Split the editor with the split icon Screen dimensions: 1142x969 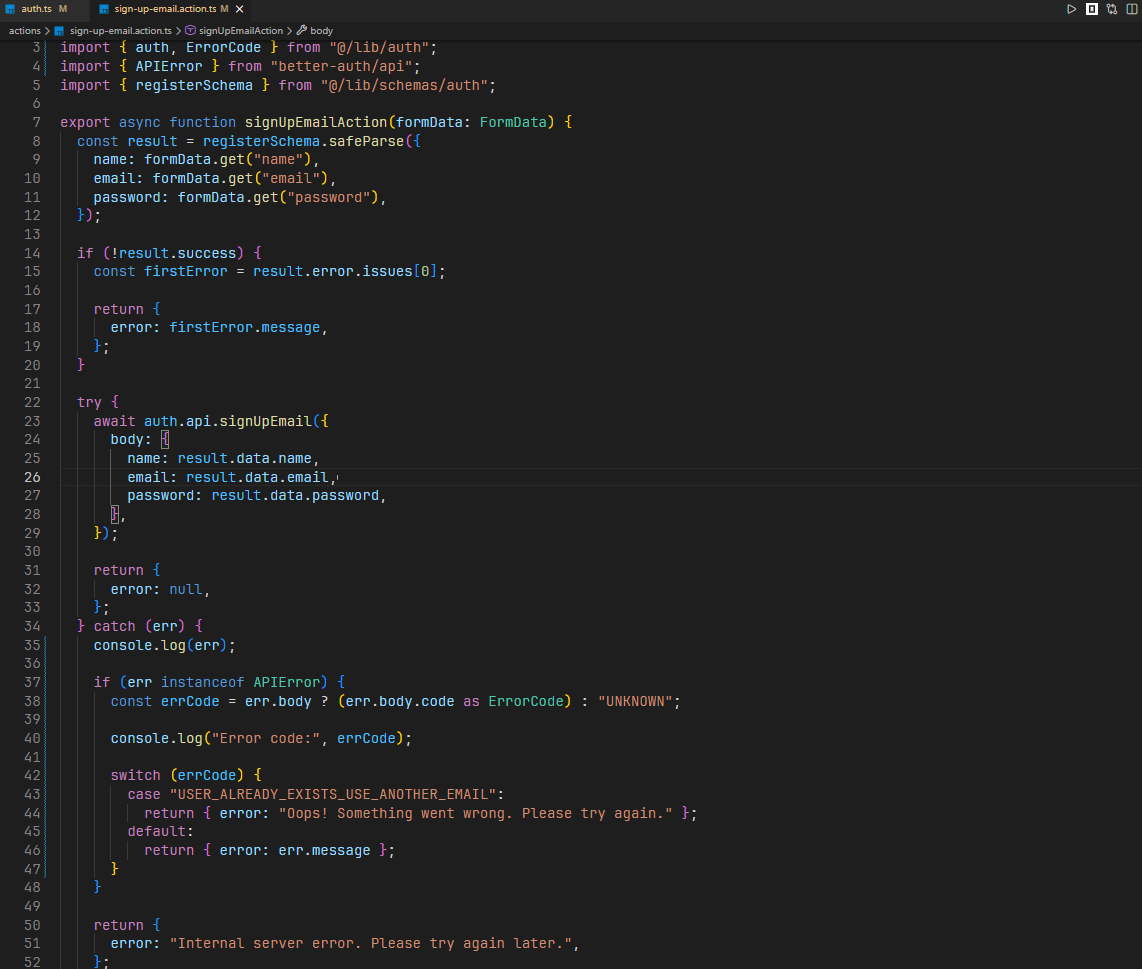pyautogui.click(x=1132, y=9)
